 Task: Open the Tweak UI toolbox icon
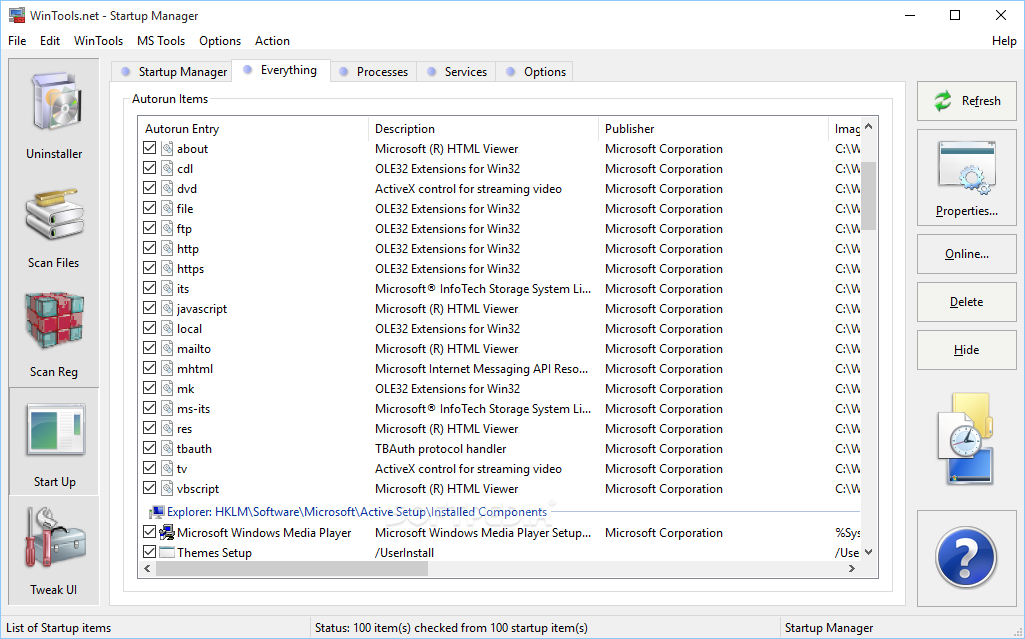click(55, 538)
